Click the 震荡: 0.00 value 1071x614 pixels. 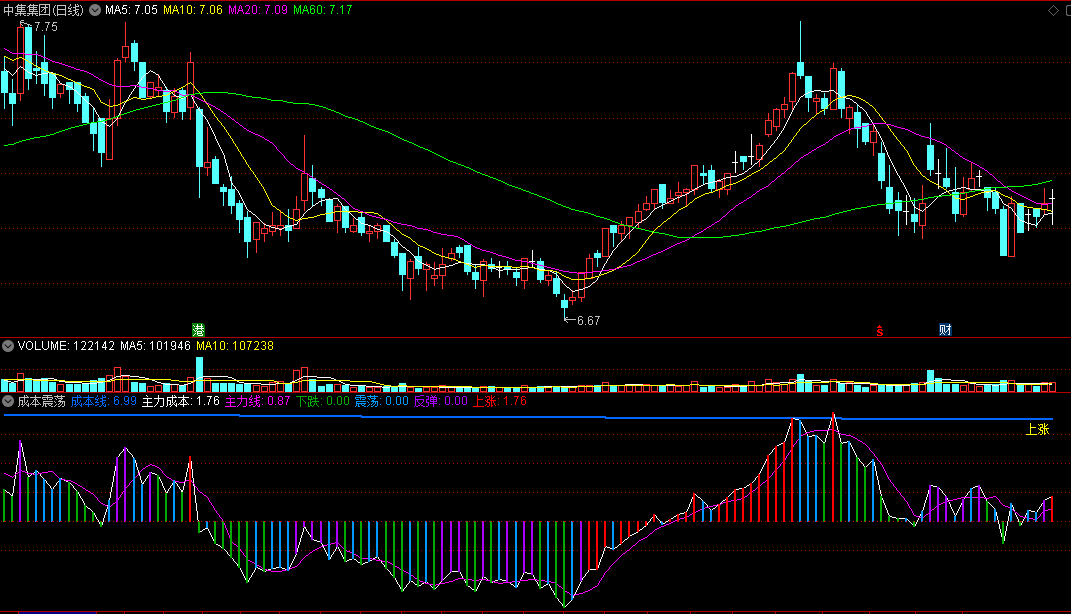pos(381,402)
